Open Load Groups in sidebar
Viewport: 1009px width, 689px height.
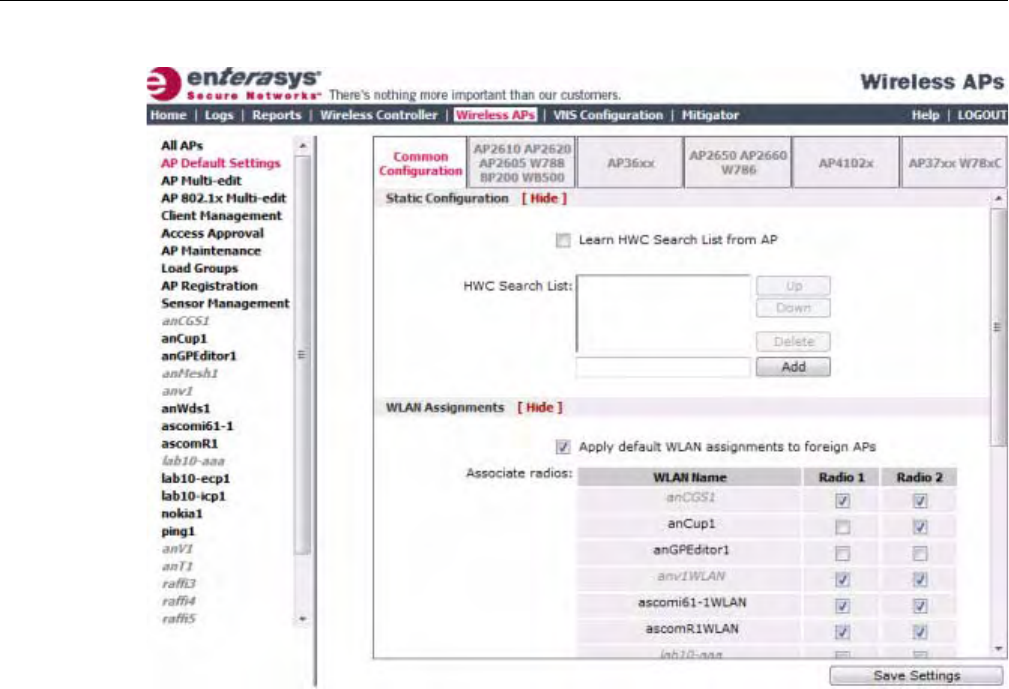199,268
